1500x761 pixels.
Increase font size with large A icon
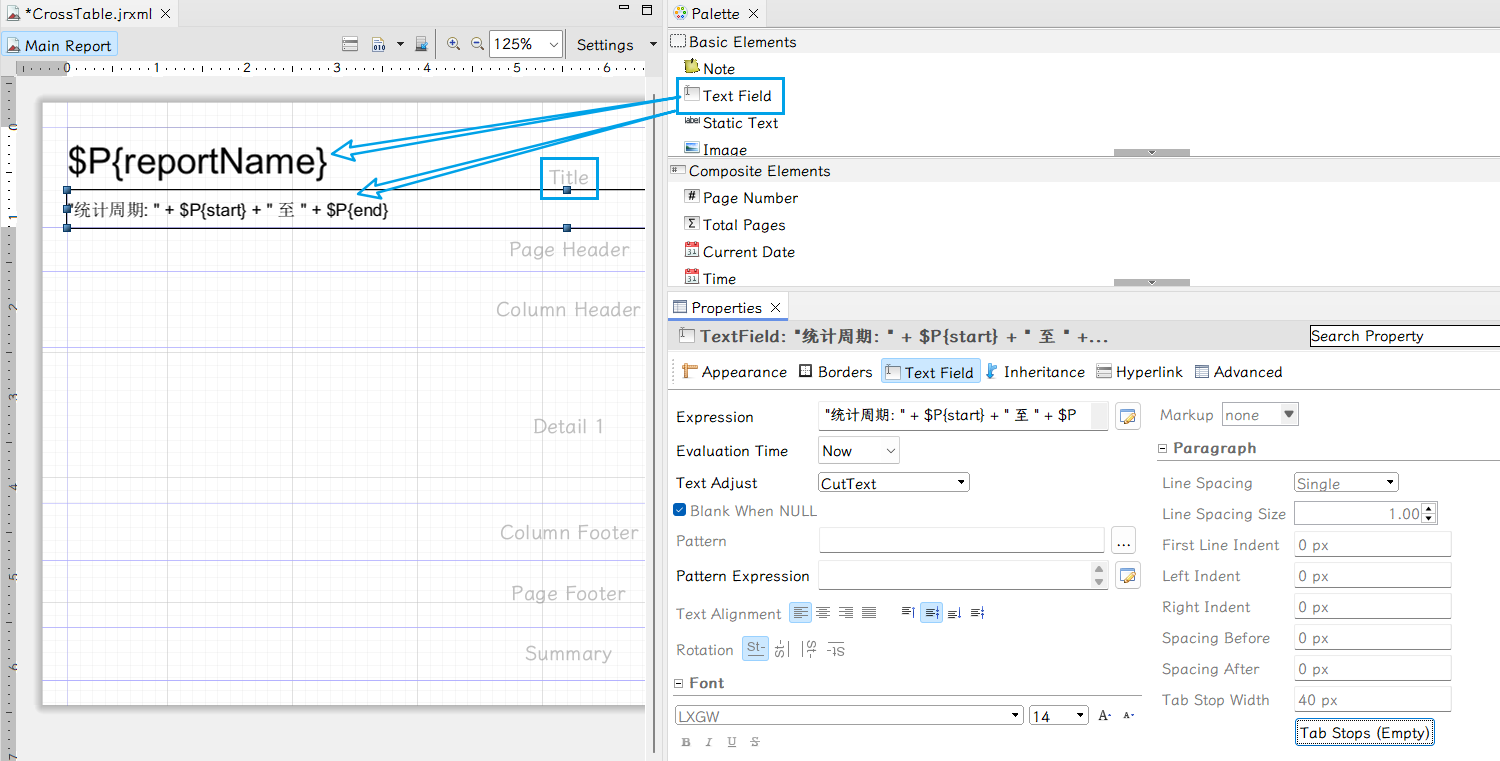point(1104,715)
